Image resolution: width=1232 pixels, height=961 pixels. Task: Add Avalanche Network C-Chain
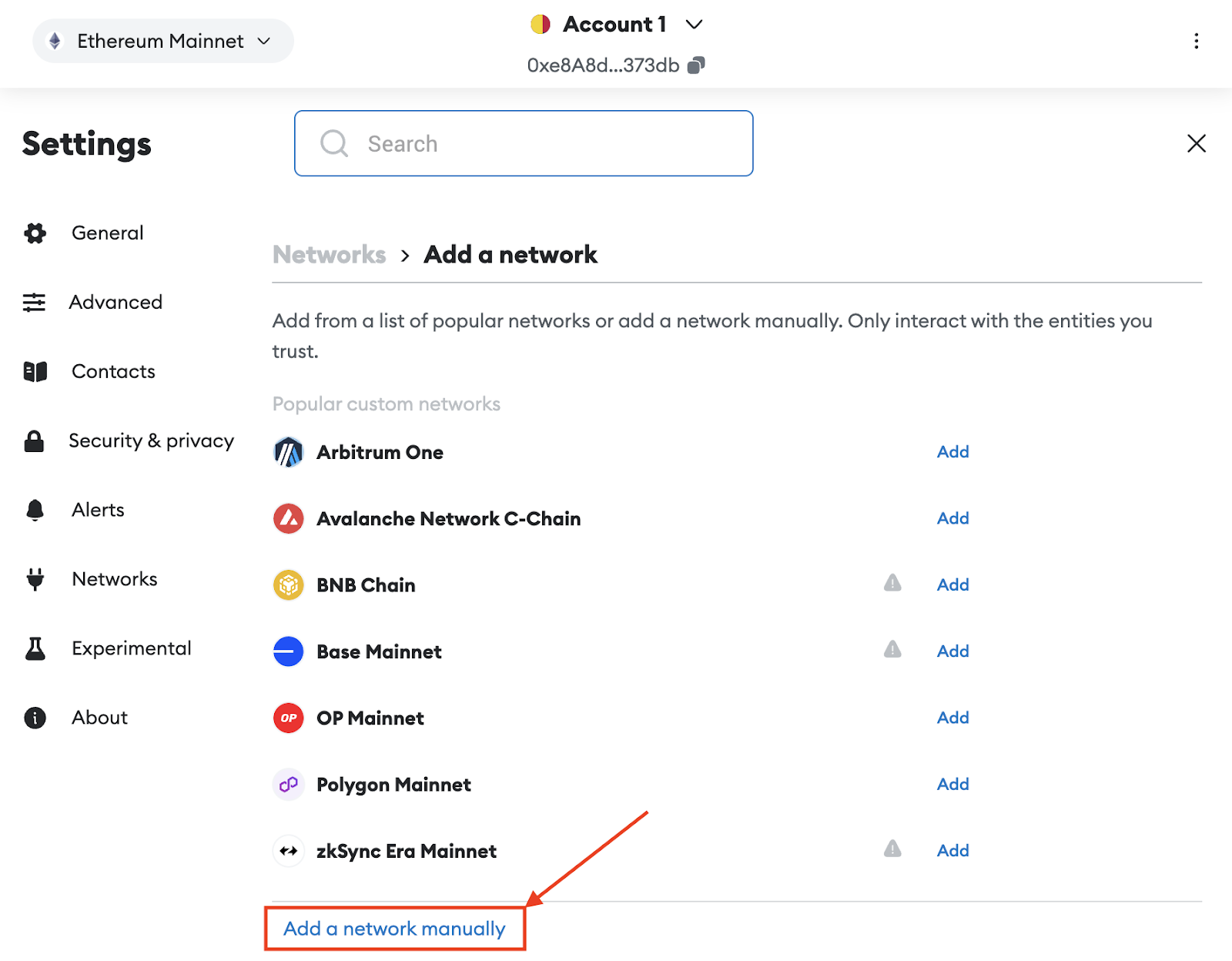[952, 518]
